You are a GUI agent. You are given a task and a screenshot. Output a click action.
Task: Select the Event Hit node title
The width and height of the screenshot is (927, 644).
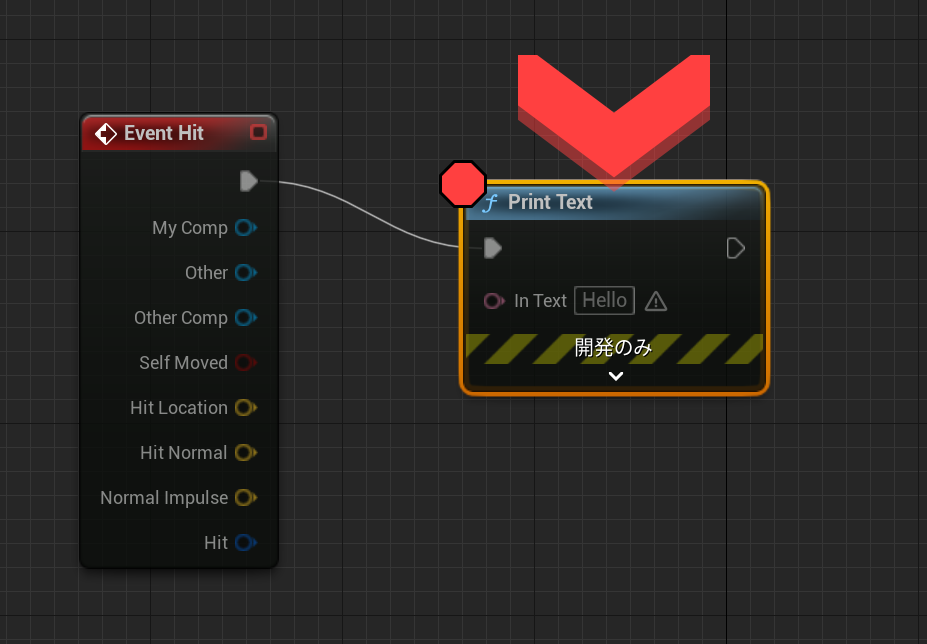[x=164, y=133]
